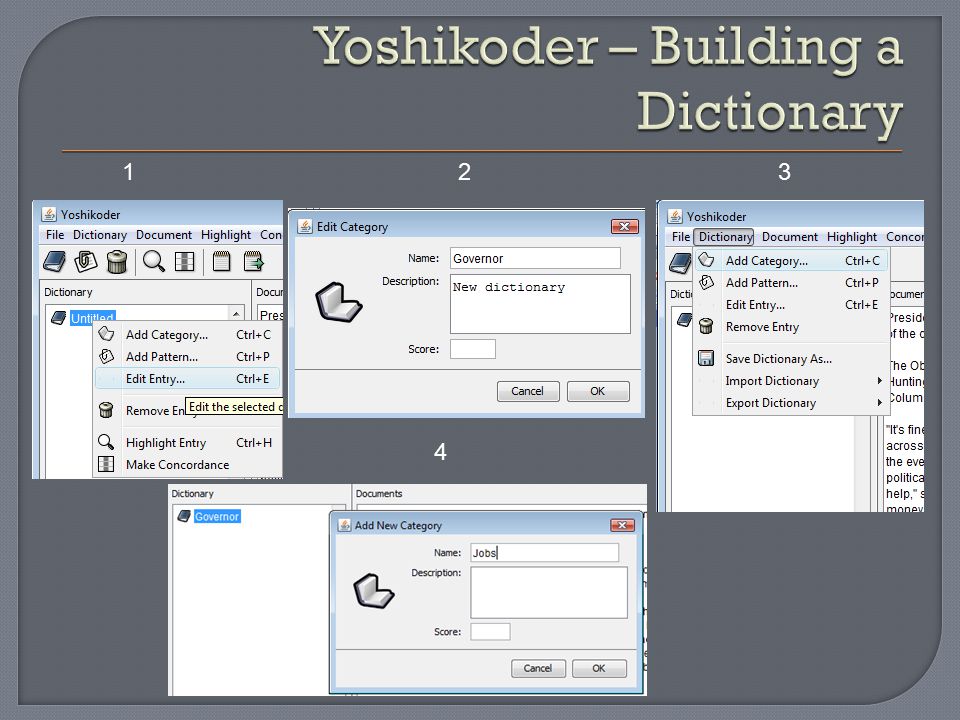The image size is (960, 720).
Task: Click the notepad report toolbar icon in window 1
Action: click(x=222, y=261)
